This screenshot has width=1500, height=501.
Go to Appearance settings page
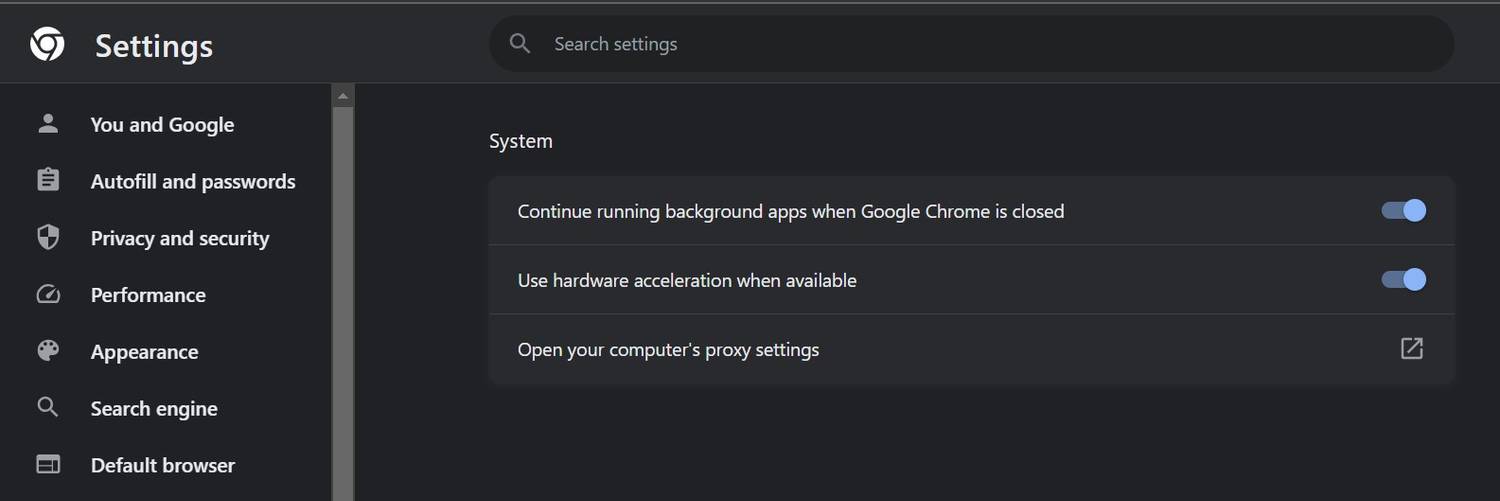tap(144, 352)
